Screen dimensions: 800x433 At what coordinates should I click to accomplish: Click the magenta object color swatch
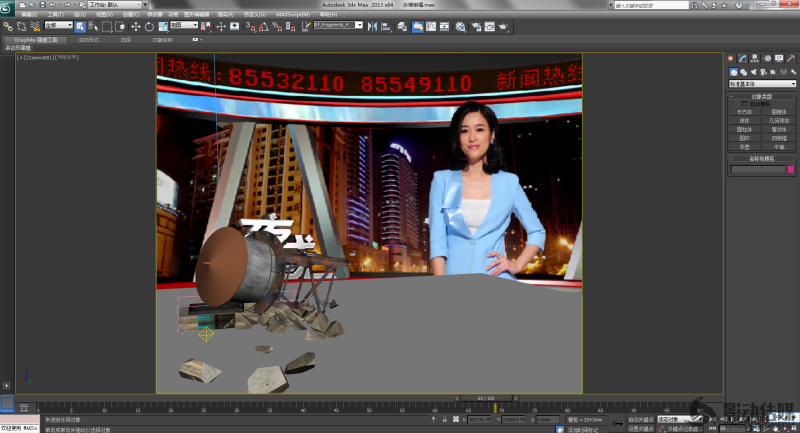(x=789, y=169)
